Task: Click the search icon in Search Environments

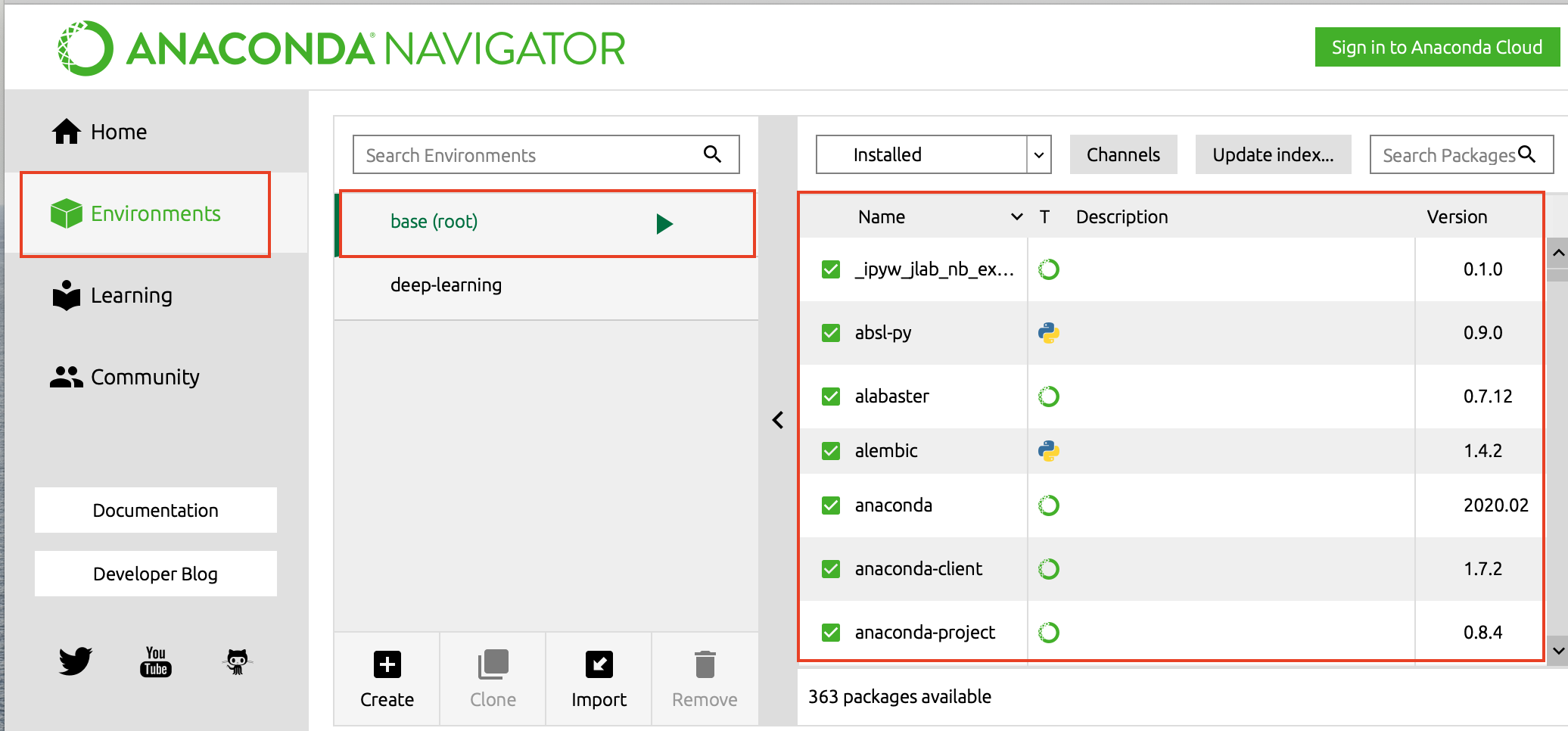Action: tap(712, 154)
